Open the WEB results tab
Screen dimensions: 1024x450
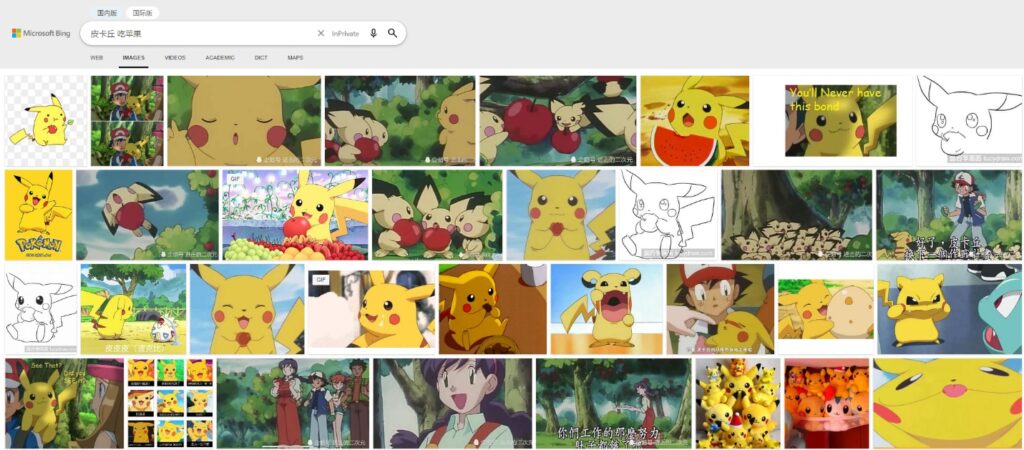[97, 58]
